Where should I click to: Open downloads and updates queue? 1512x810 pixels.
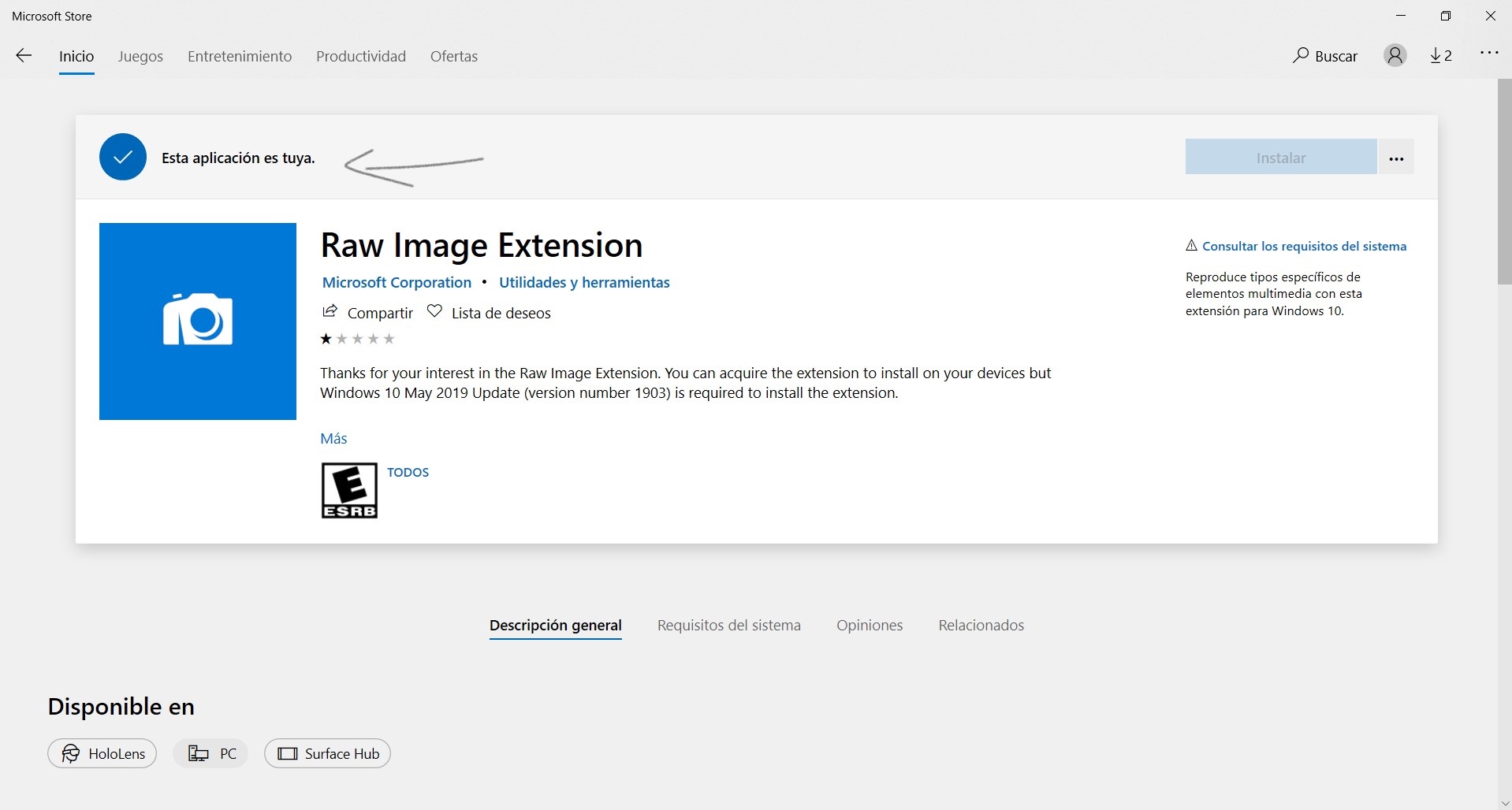pos(1441,56)
